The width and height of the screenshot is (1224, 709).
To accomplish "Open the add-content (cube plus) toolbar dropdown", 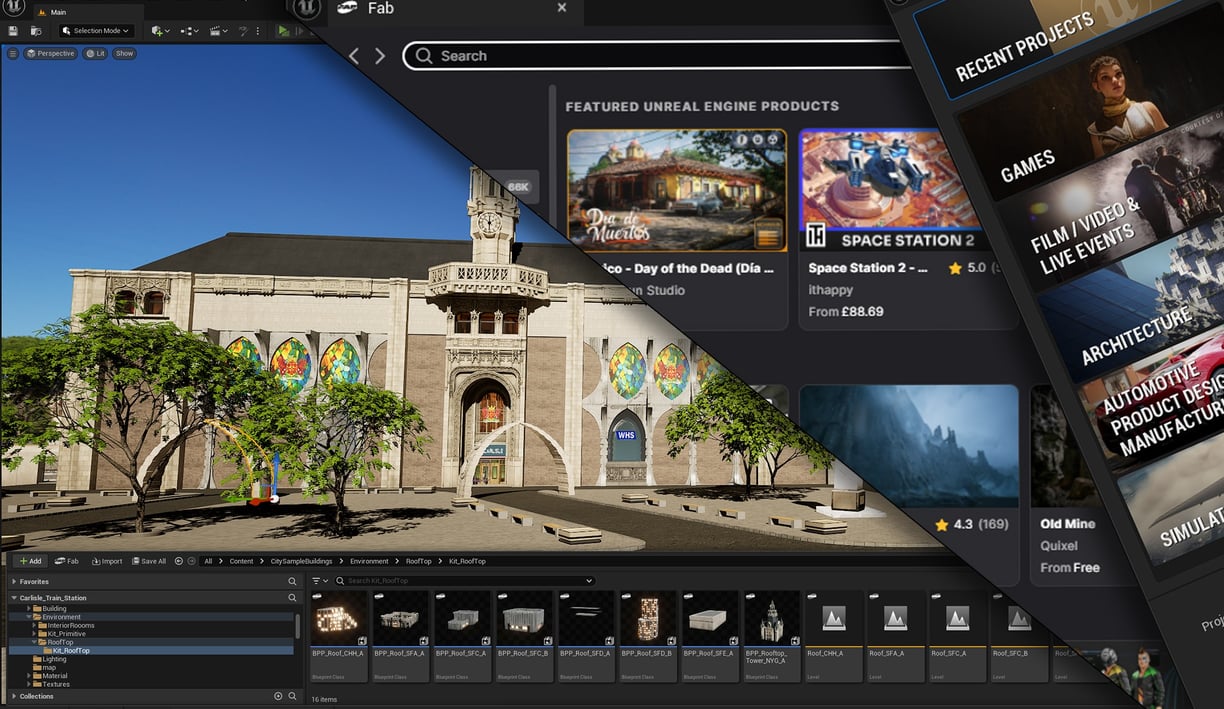I will point(159,31).
